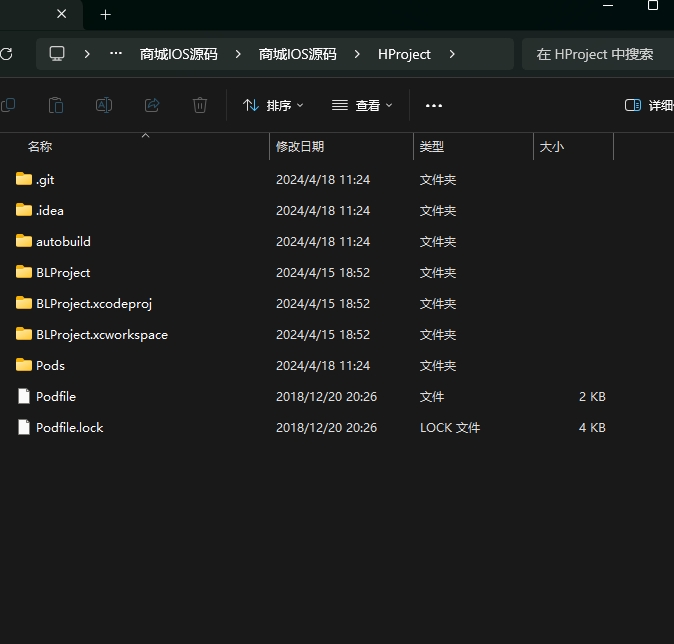Click the LOCK 文件 type cell
Screen dimensions: 674x644
coord(450,427)
